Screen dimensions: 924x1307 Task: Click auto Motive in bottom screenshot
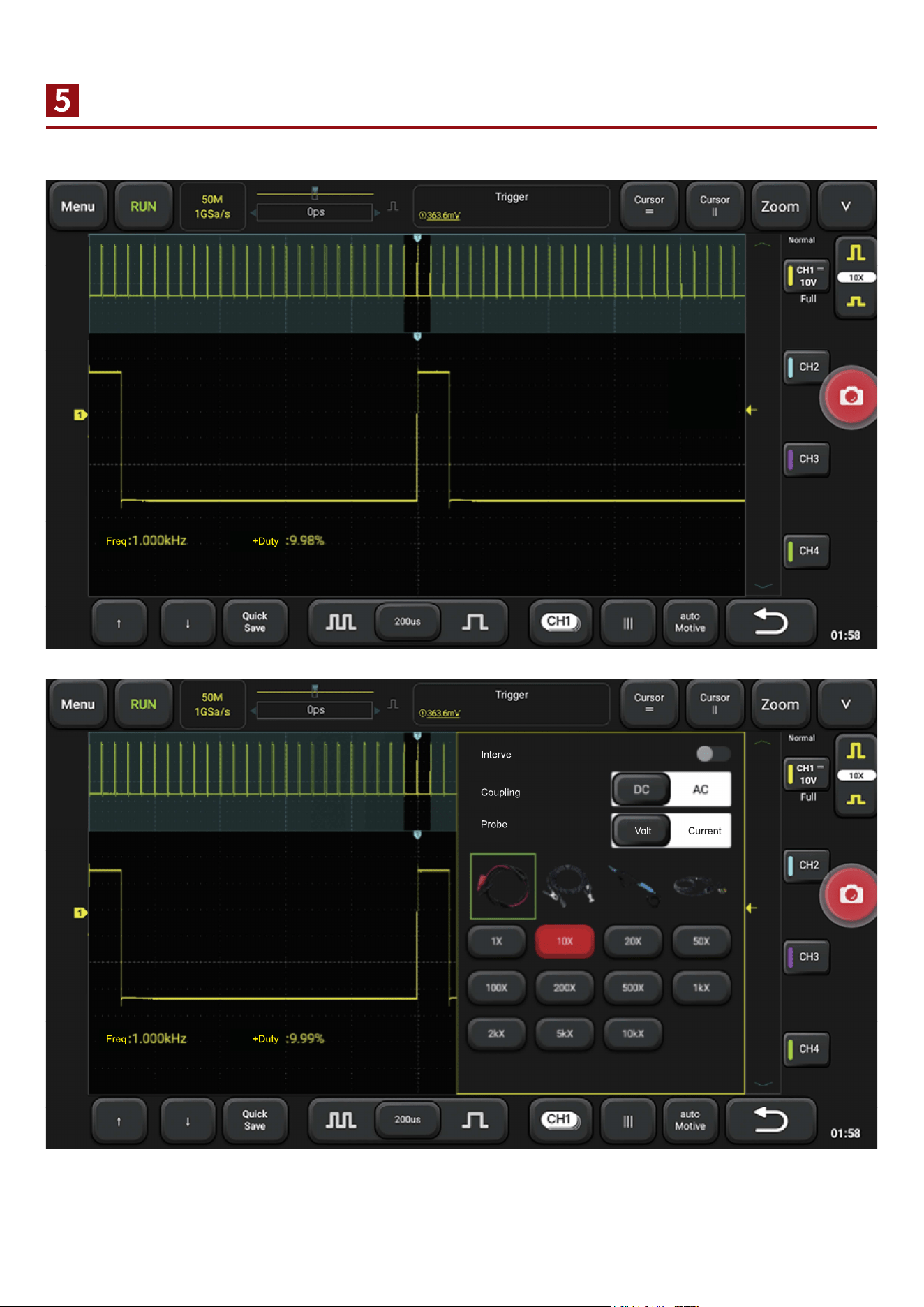[x=690, y=1121]
